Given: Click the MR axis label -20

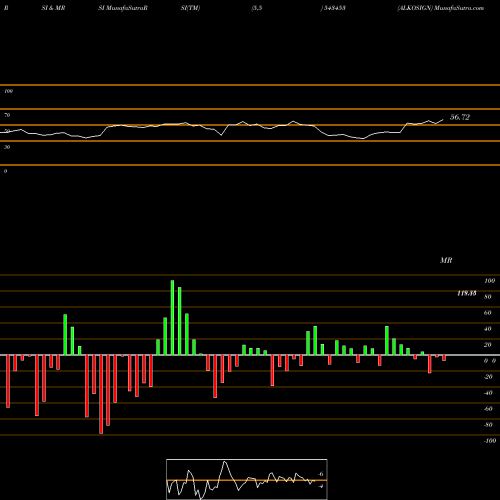Looking at the screenshot, I should click(488, 377).
